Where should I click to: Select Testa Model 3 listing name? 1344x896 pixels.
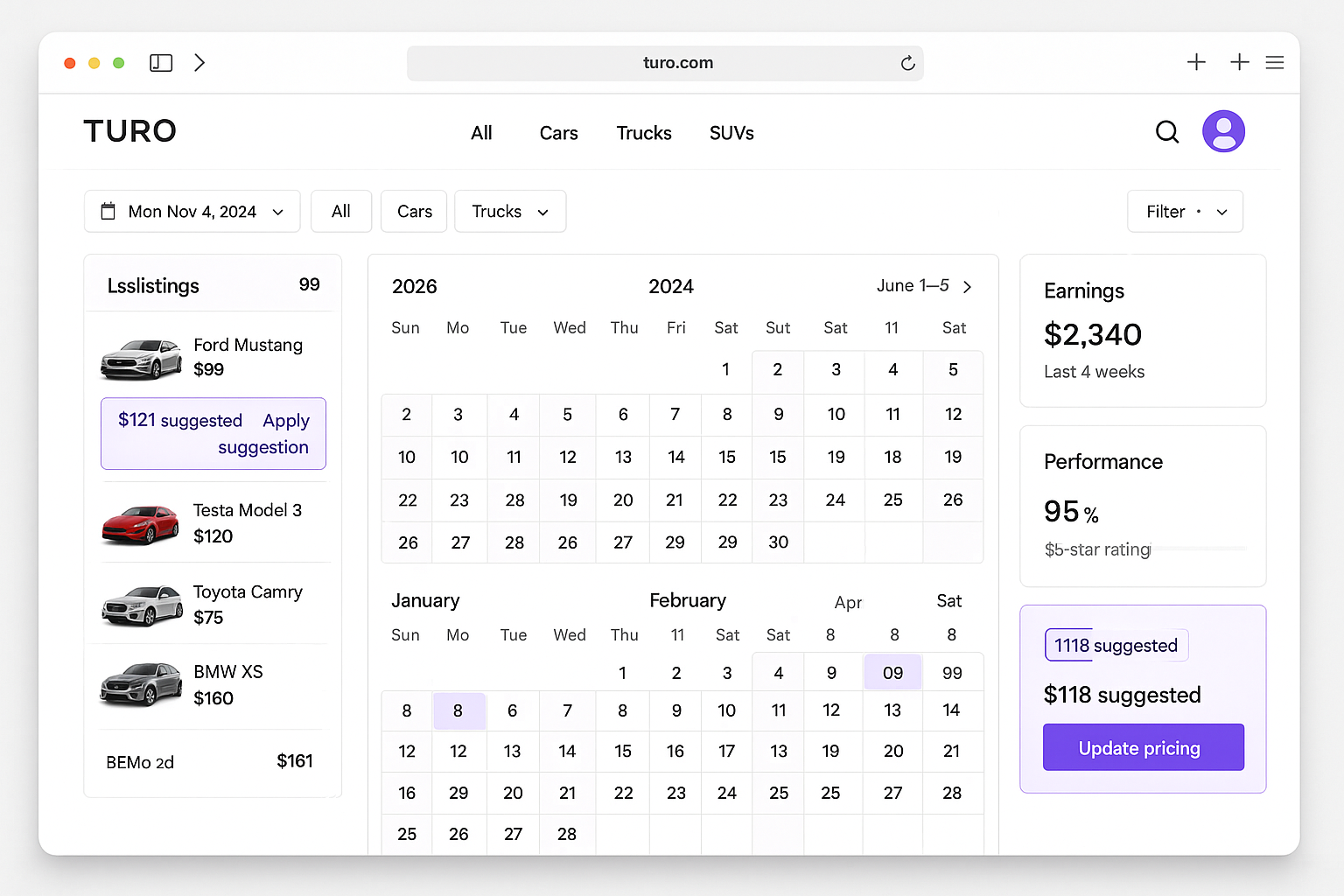point(248,510)
